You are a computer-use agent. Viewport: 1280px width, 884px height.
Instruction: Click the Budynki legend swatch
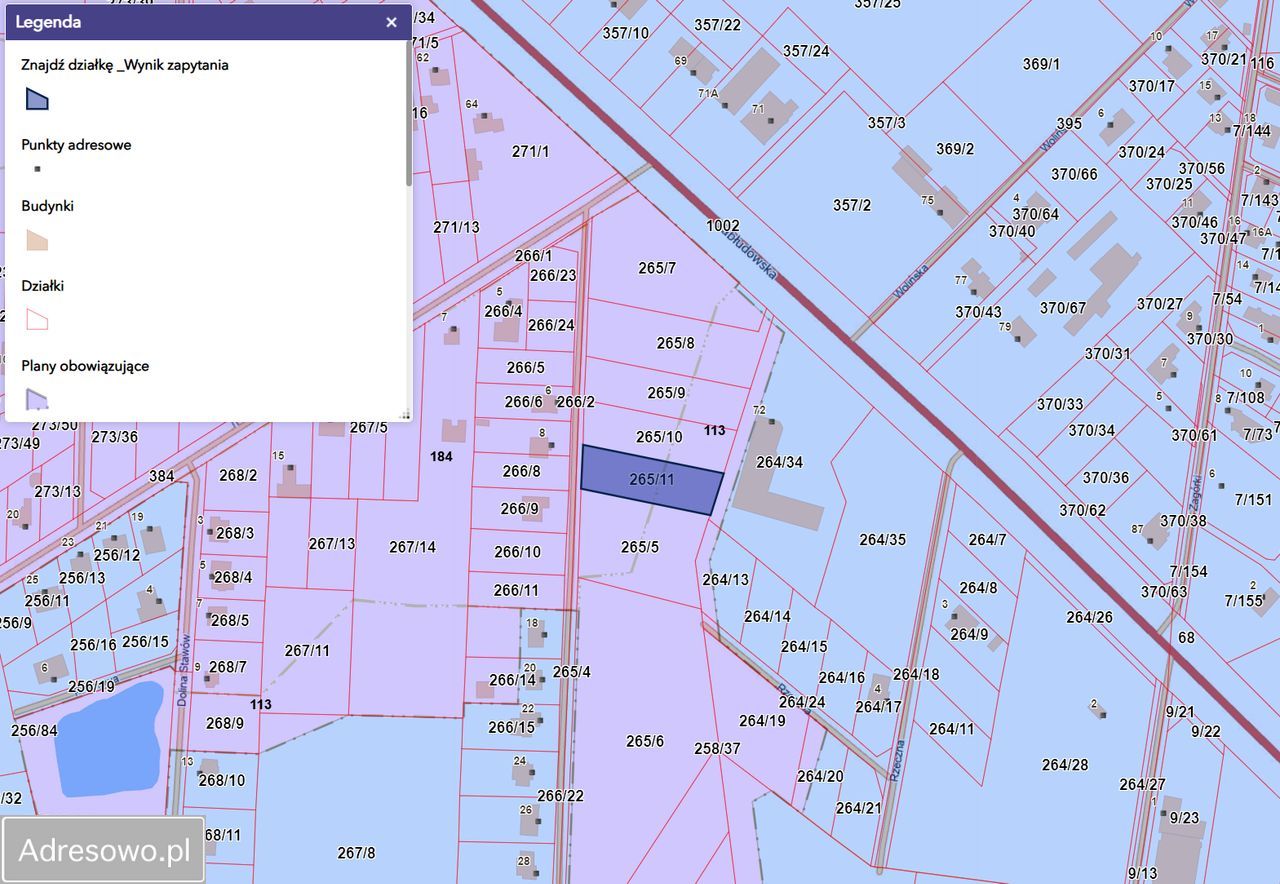pos(37,240)
